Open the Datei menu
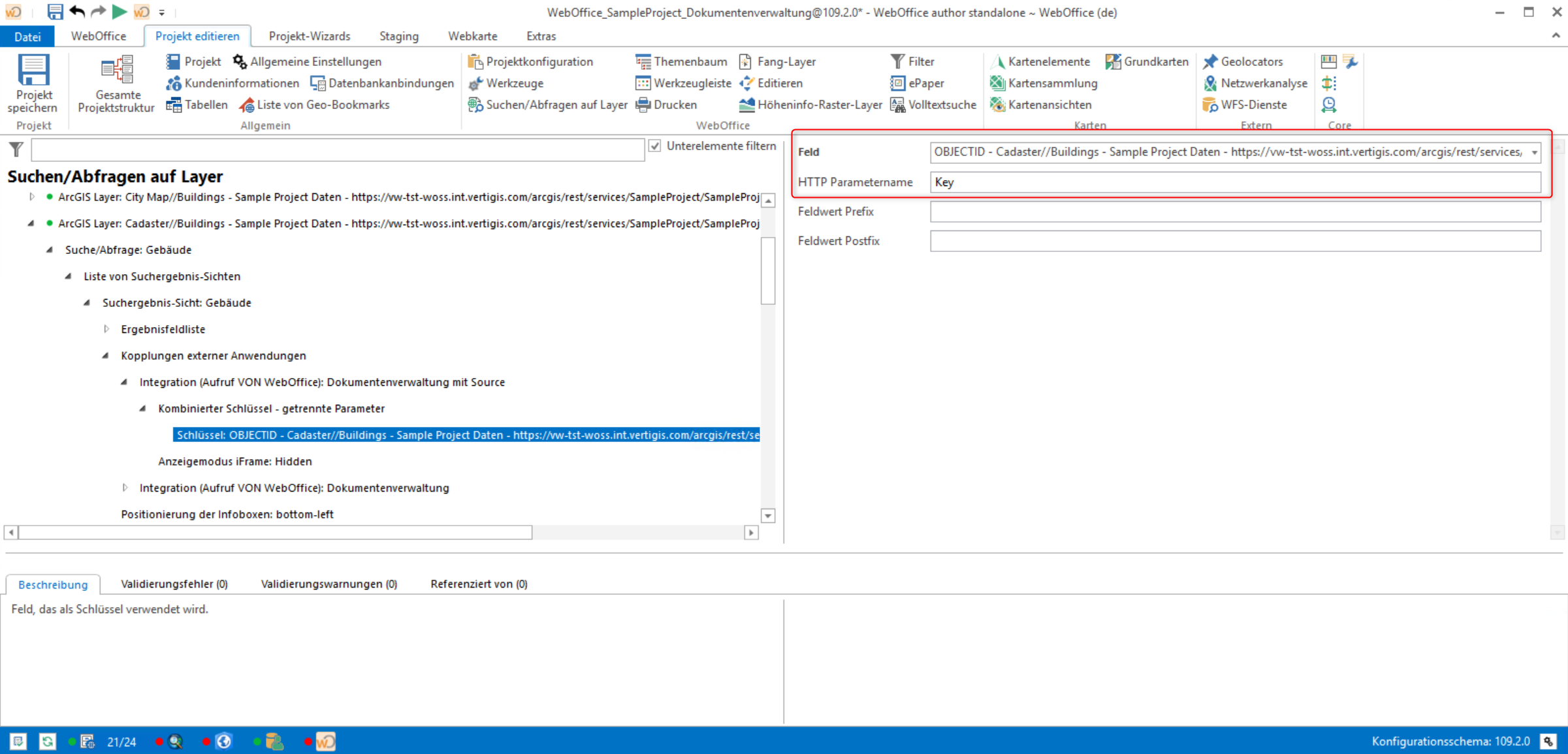Viewport: 1568px width, 754px height. click(x=27, y=36)
